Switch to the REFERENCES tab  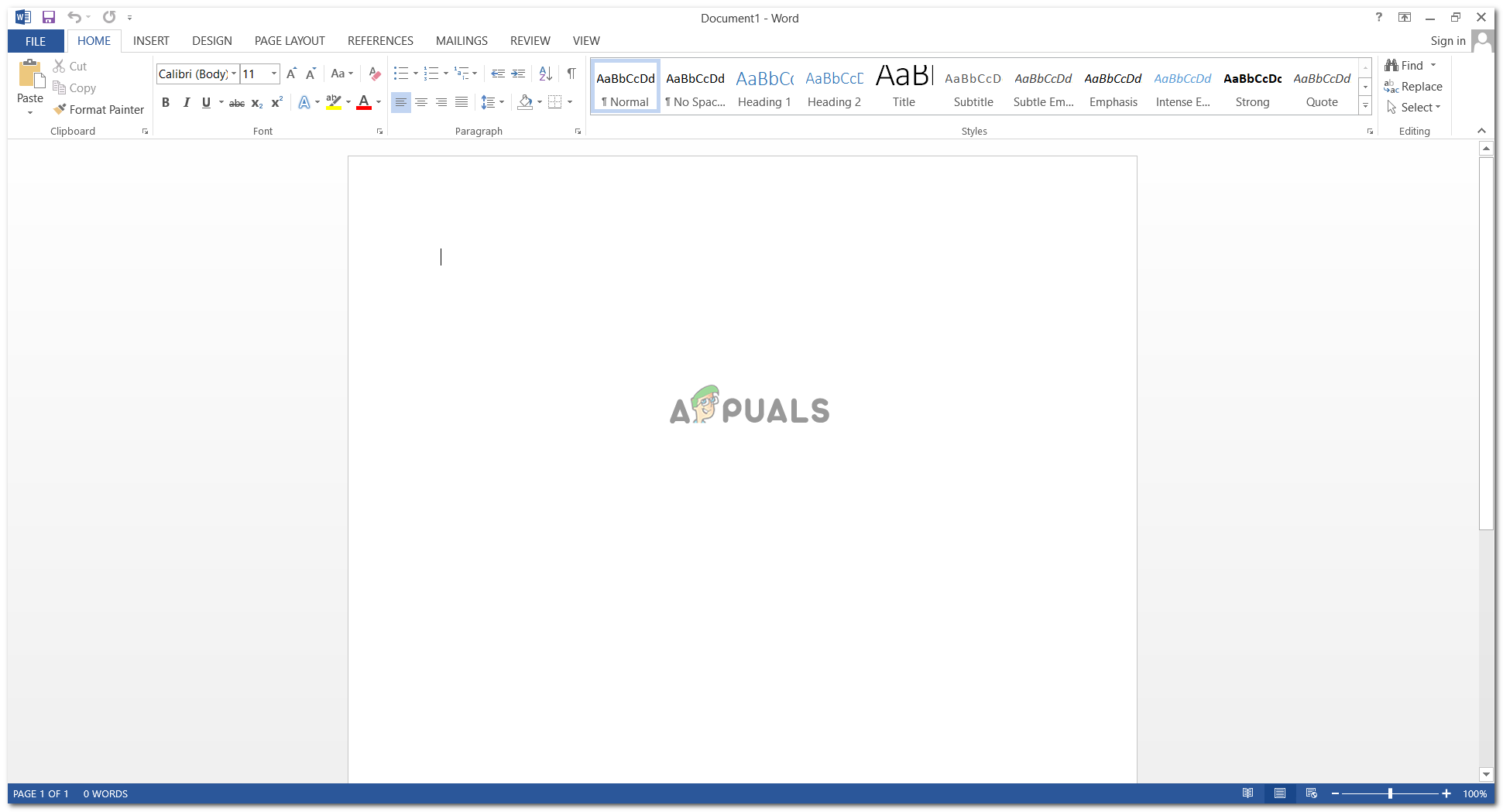tap(380, 41)
